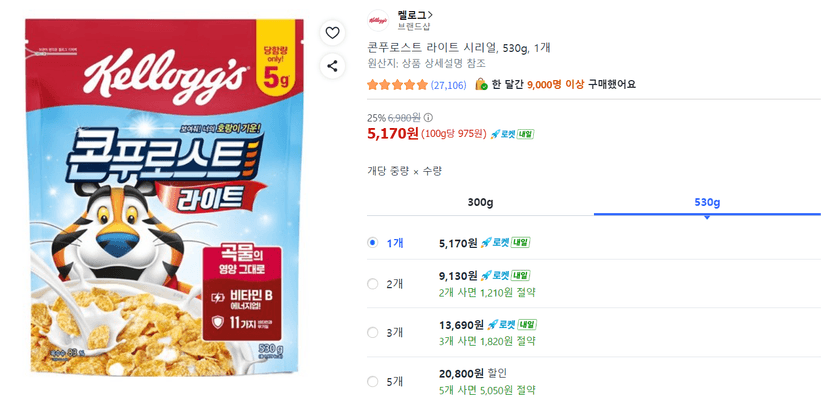Switch to the 300g weight tab

click(480, 203)
